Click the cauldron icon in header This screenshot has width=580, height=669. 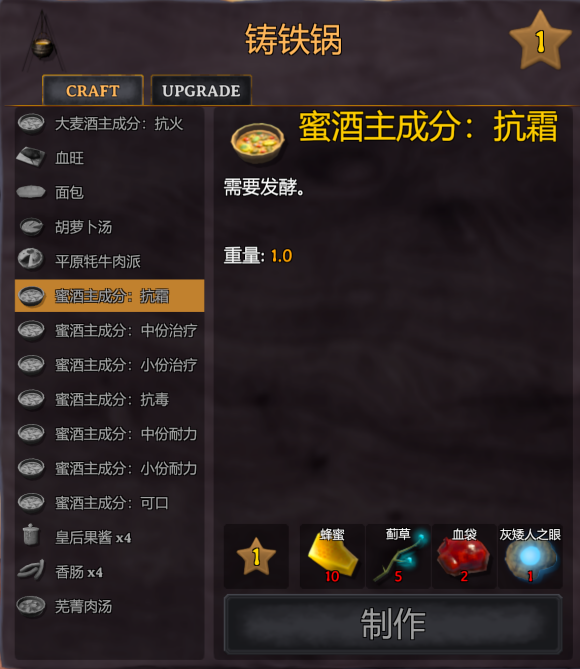pos(42,43)
